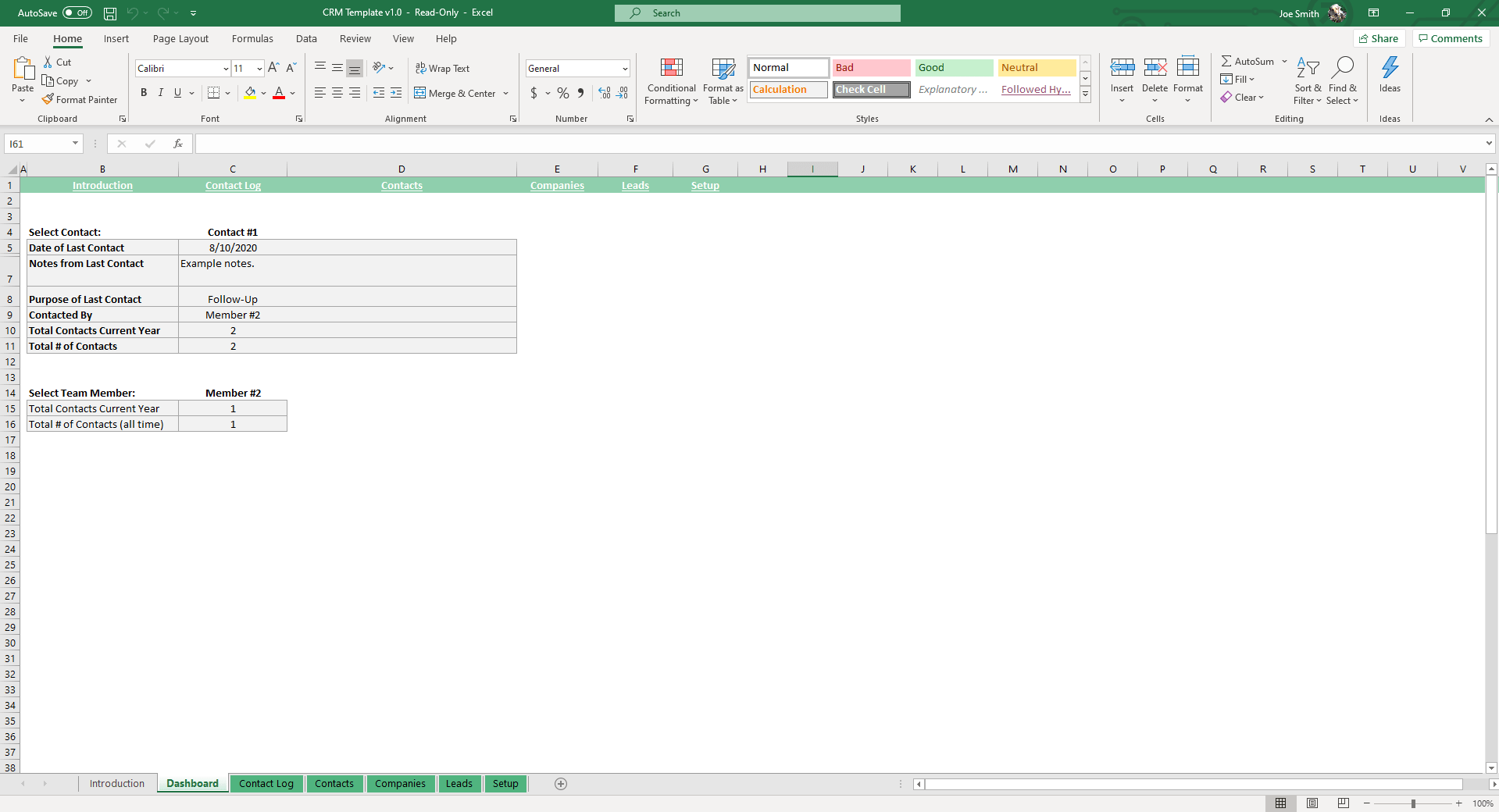Screen dimensions: 1499x812
Task: Click Insert cells icon
Action: pos(1122,68)
